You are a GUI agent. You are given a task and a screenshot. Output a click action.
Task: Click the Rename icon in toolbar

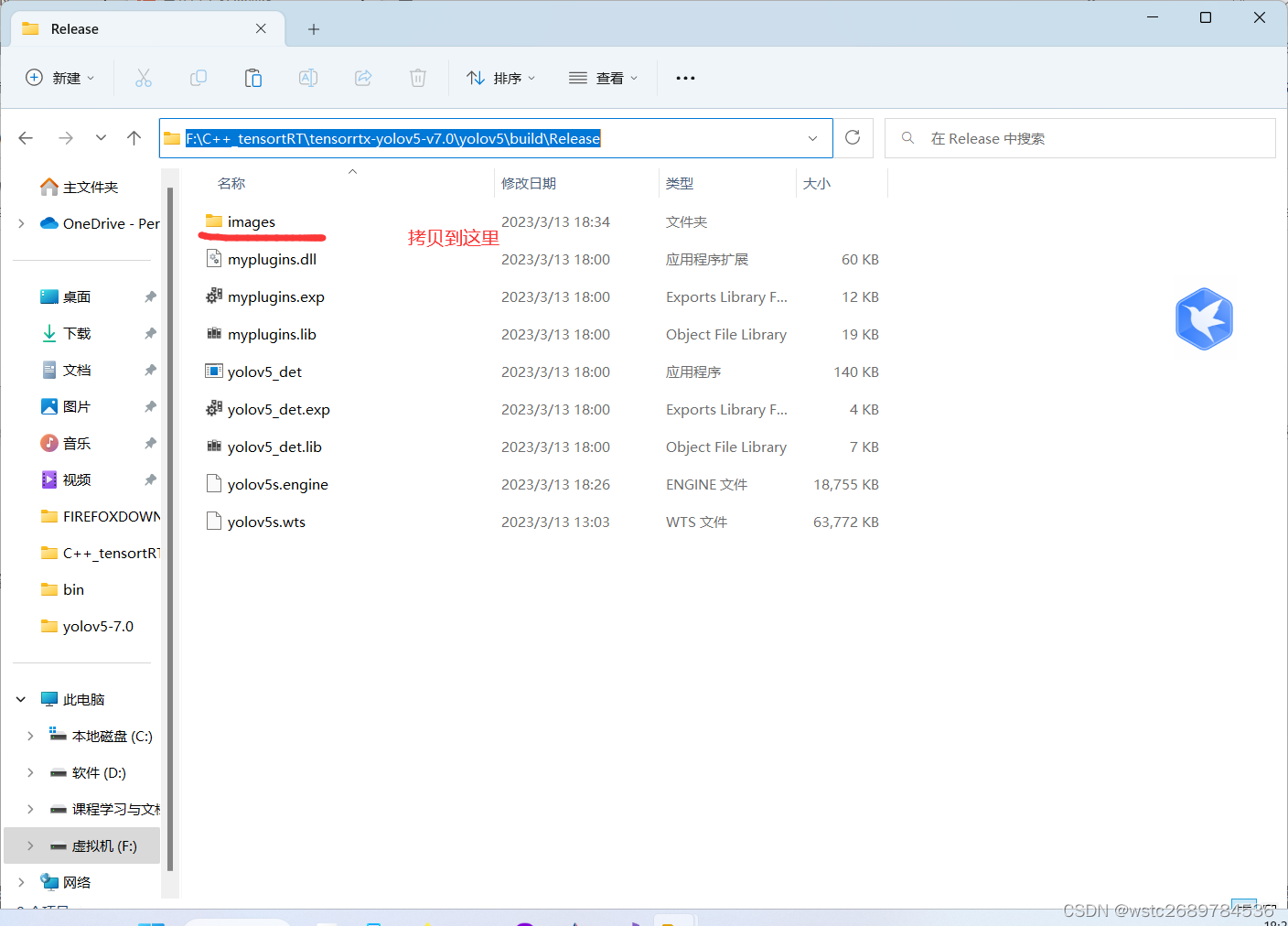(308, 78)
